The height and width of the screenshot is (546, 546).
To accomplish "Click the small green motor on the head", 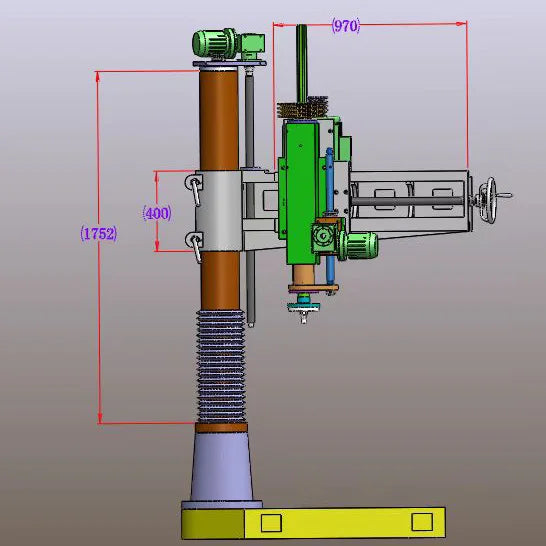I will click(358, 245).
